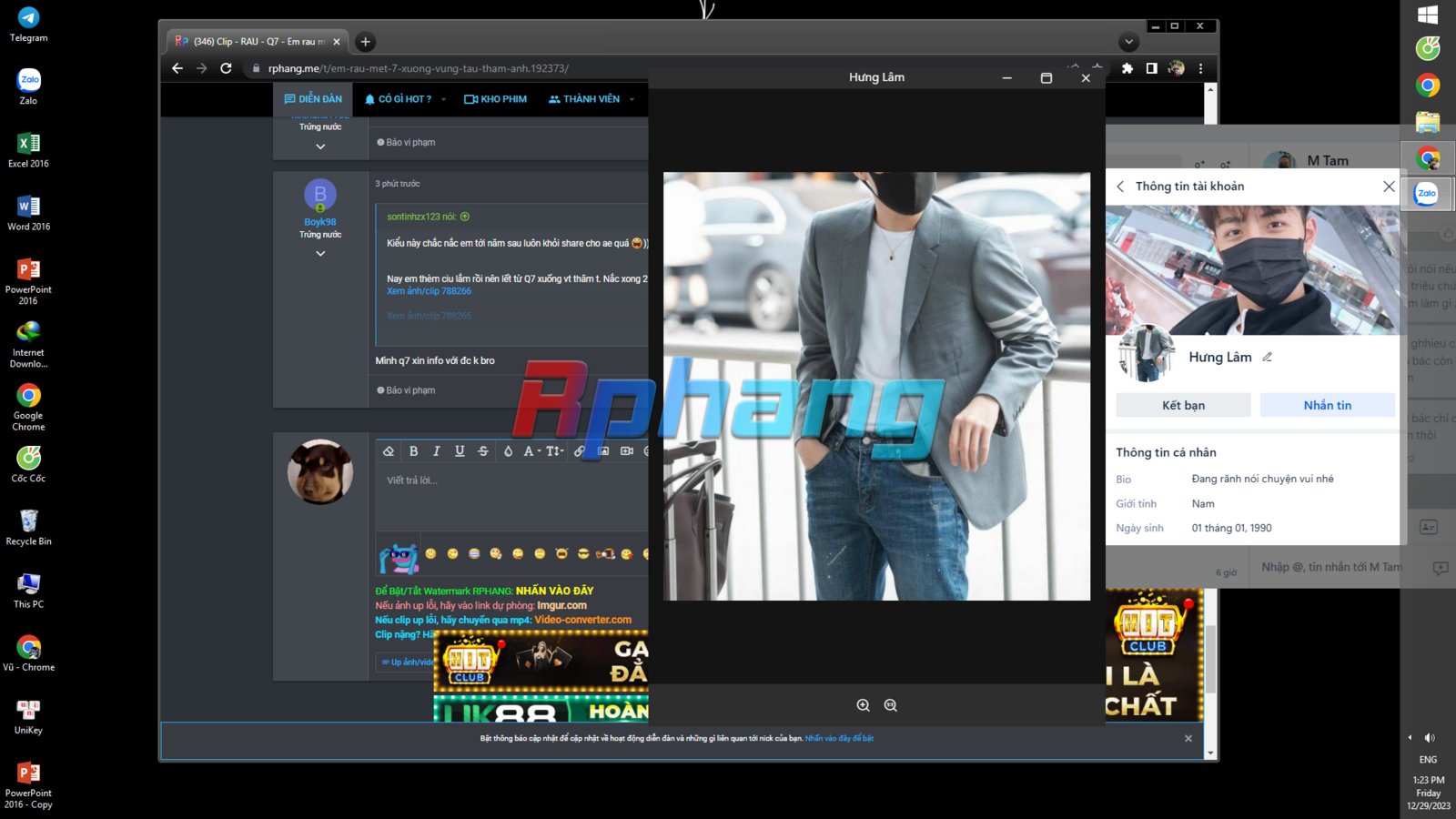Open the KHO PHIM menu item
The height and width of the screenshot is (819, 1456).
pyautogui.click(x=496, y=99)
